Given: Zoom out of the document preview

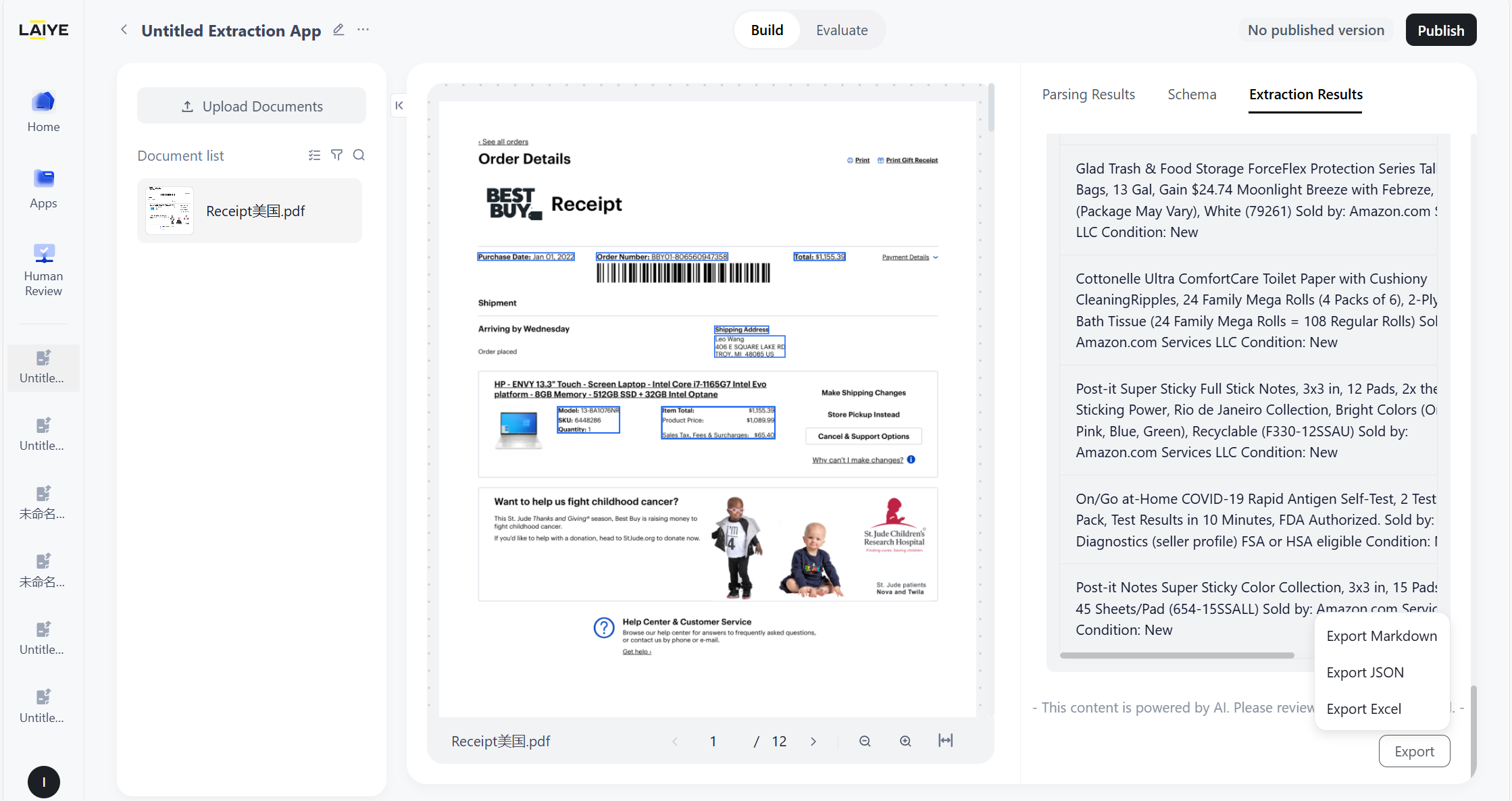Looking at the screenshot, I should click(865, 741).
